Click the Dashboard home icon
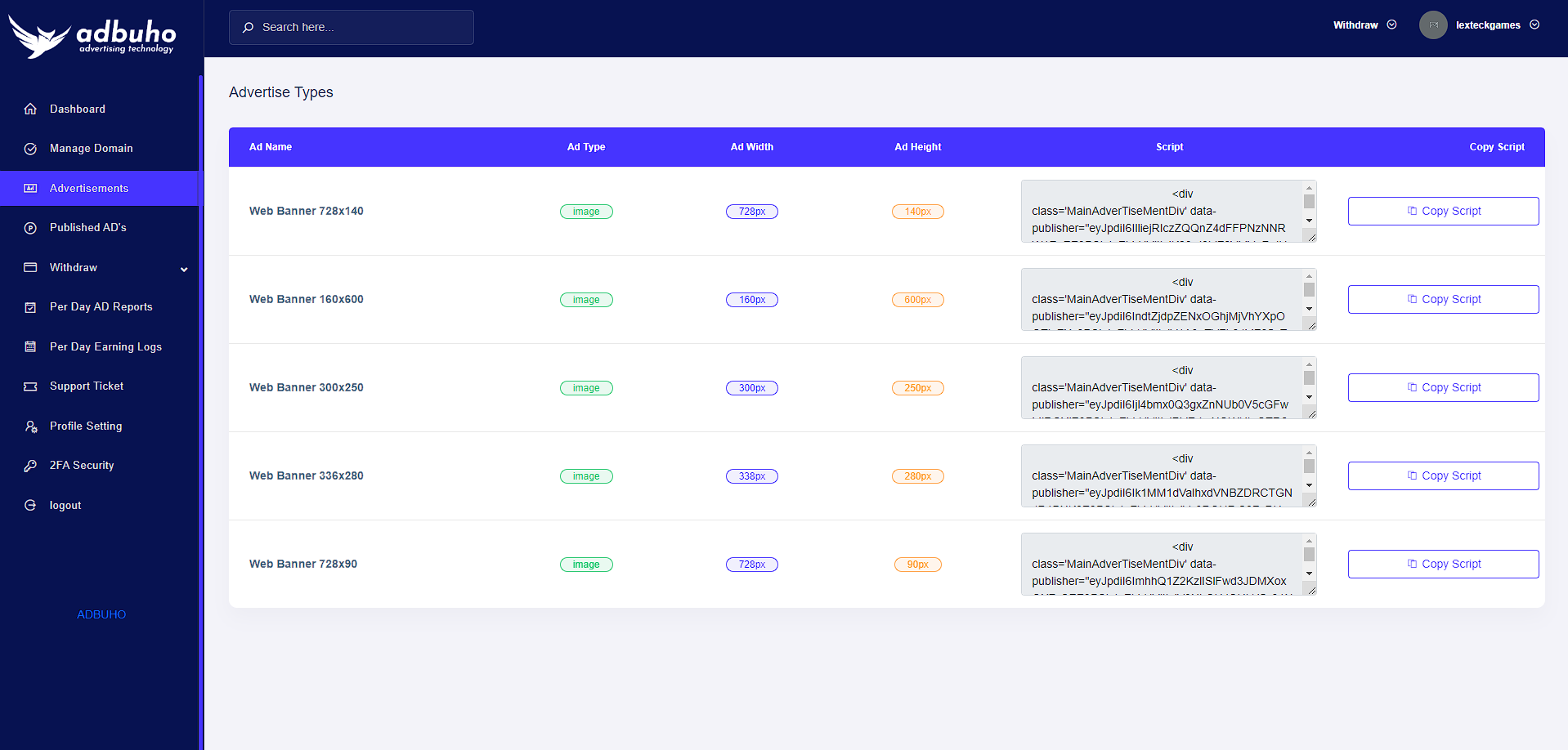 point(30,109)
